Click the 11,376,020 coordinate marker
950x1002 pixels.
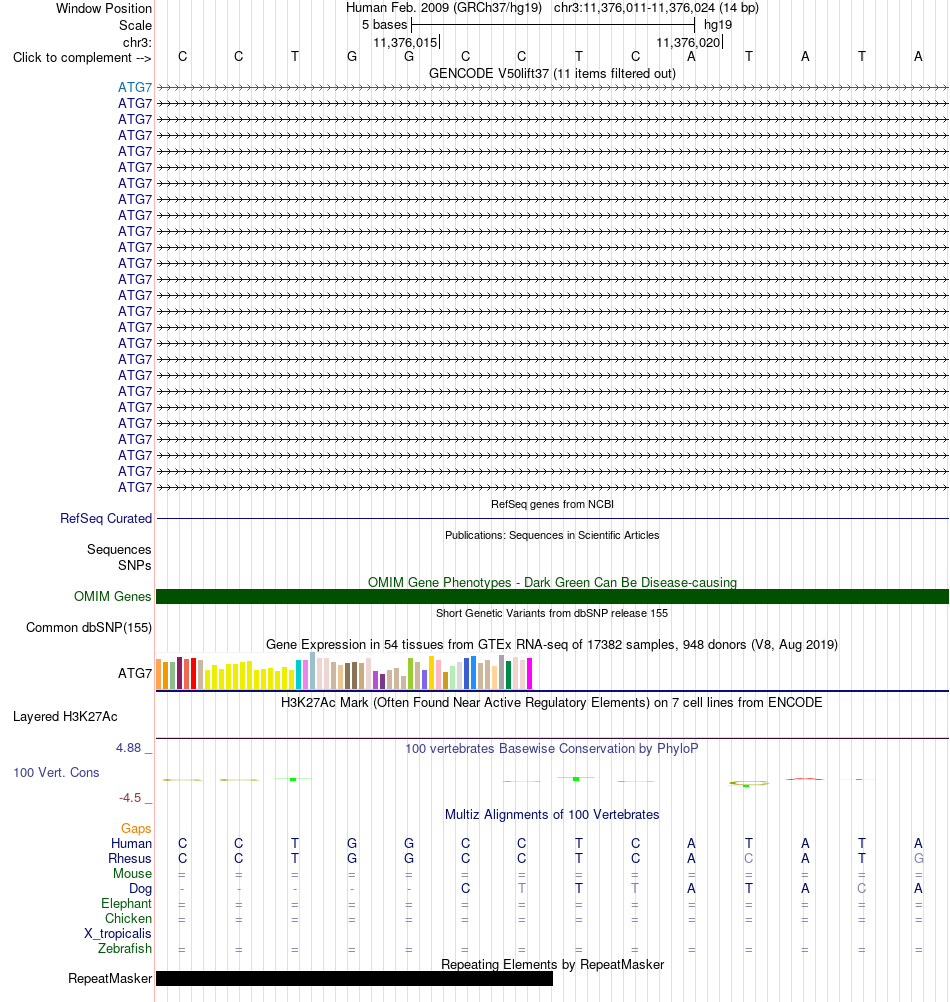(688, 42)
